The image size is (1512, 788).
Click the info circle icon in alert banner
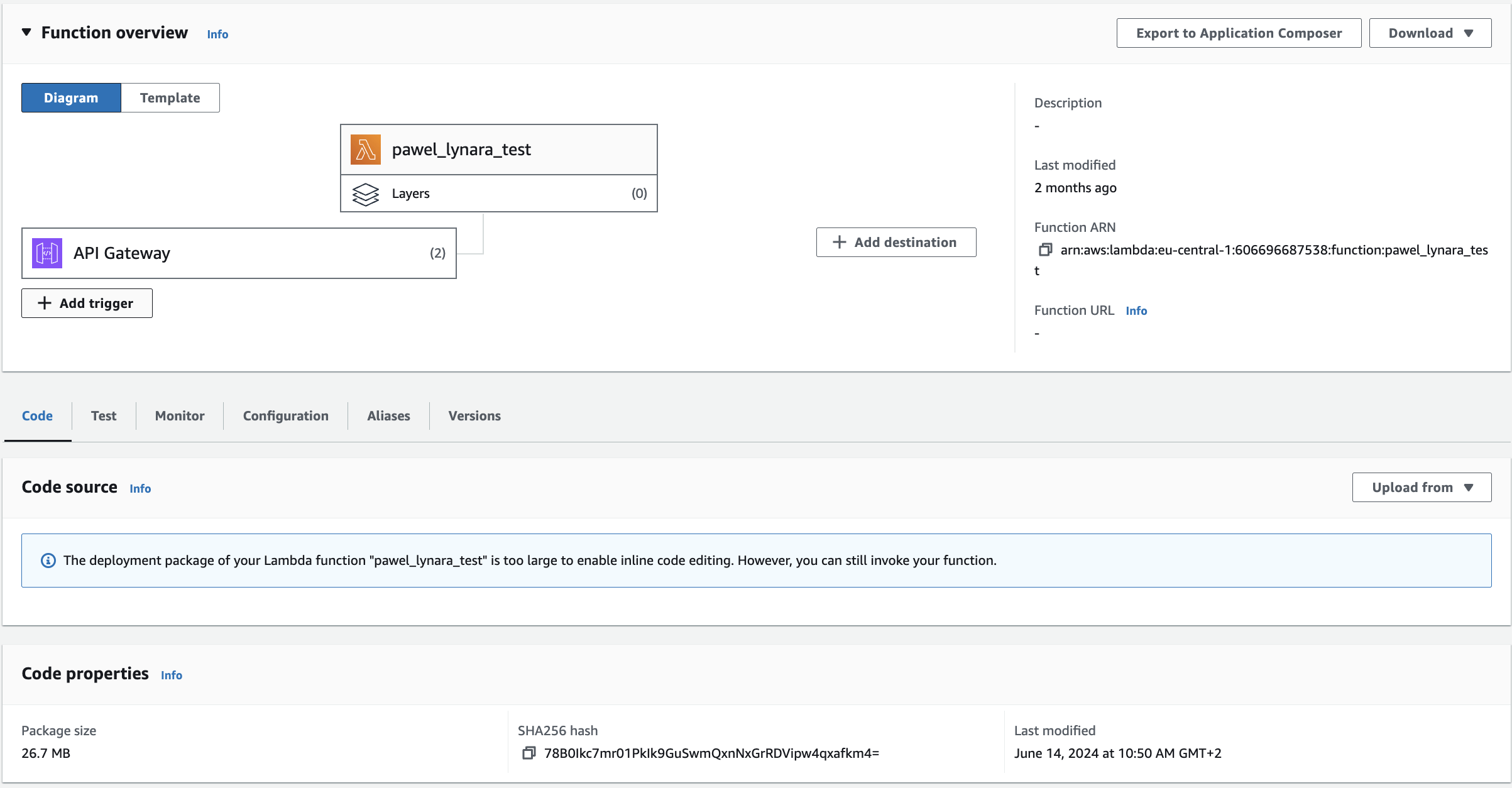[48, 561]
